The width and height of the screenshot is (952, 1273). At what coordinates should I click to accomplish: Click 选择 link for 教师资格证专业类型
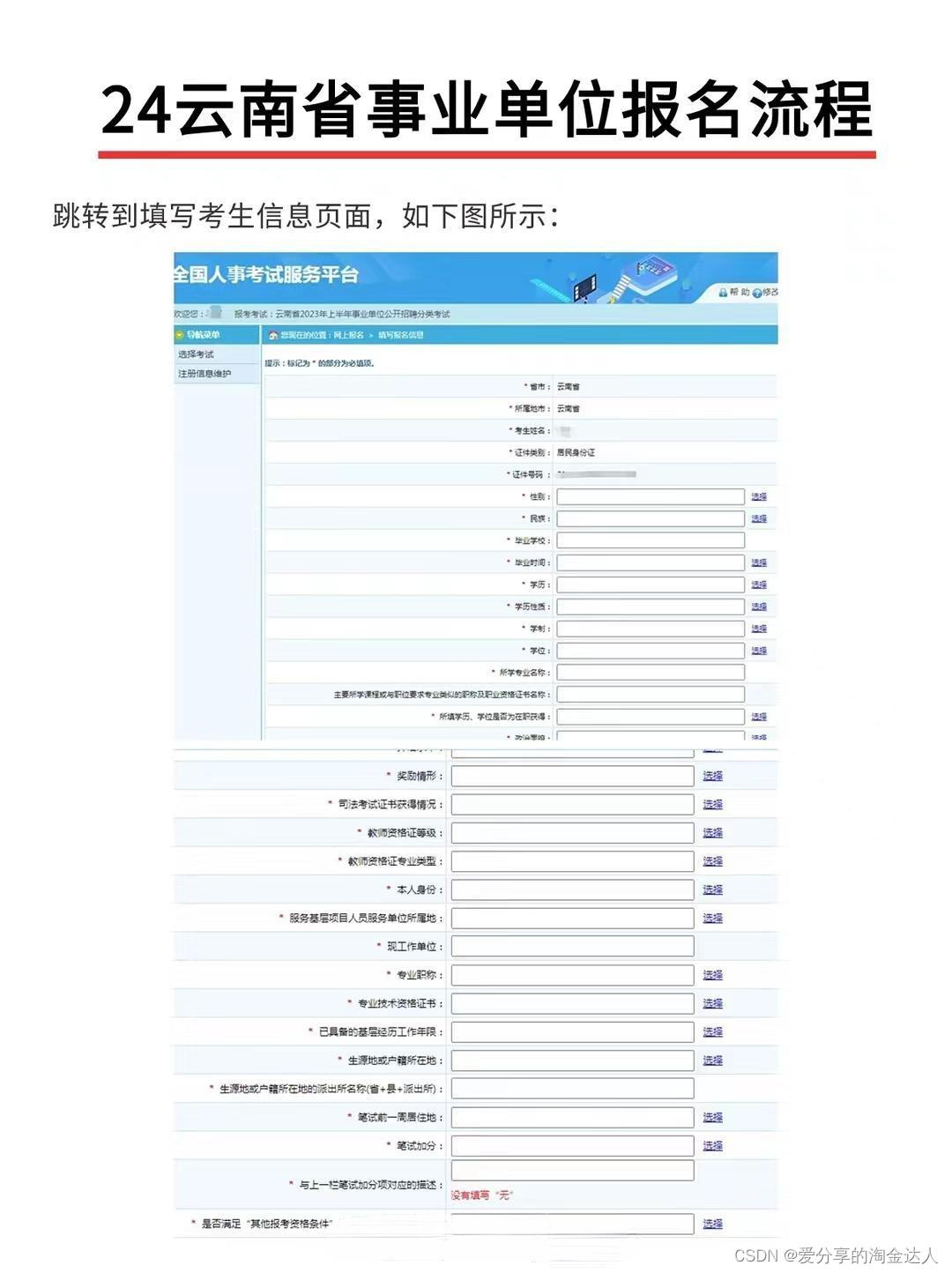712,861
